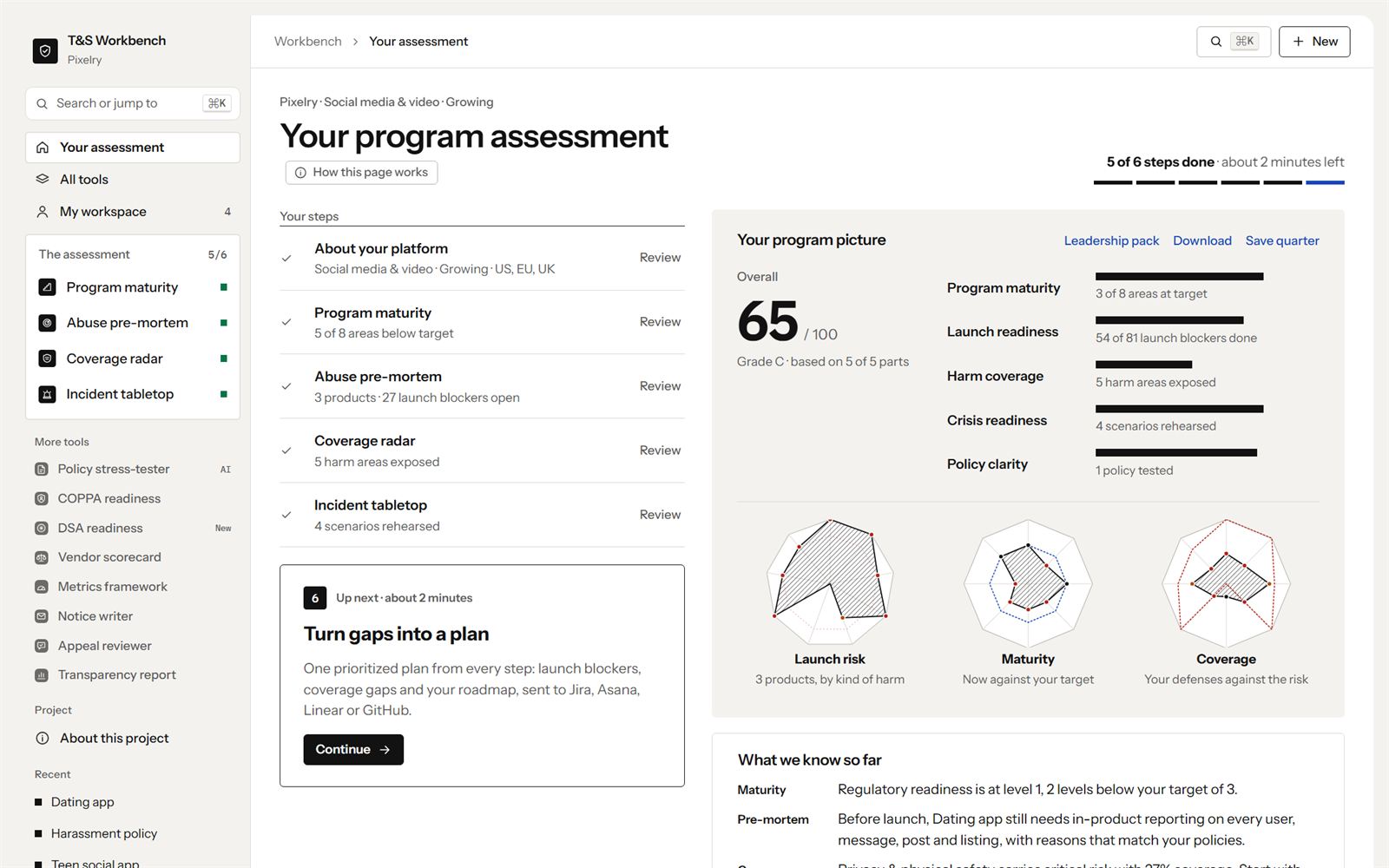Click the '5 of 6 steps done' text
Image resolution: width=1389 pixels, height=868 pixels.
point(1160,162)
